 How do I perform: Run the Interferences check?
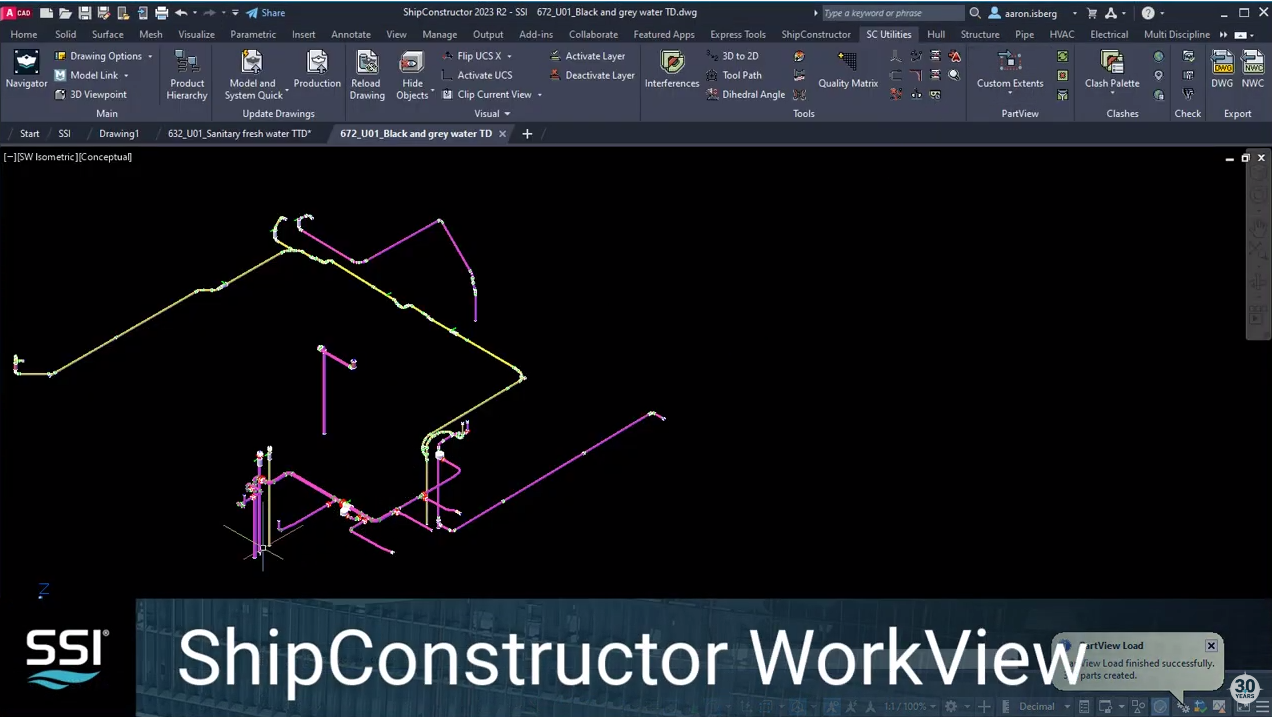[672, 70]
